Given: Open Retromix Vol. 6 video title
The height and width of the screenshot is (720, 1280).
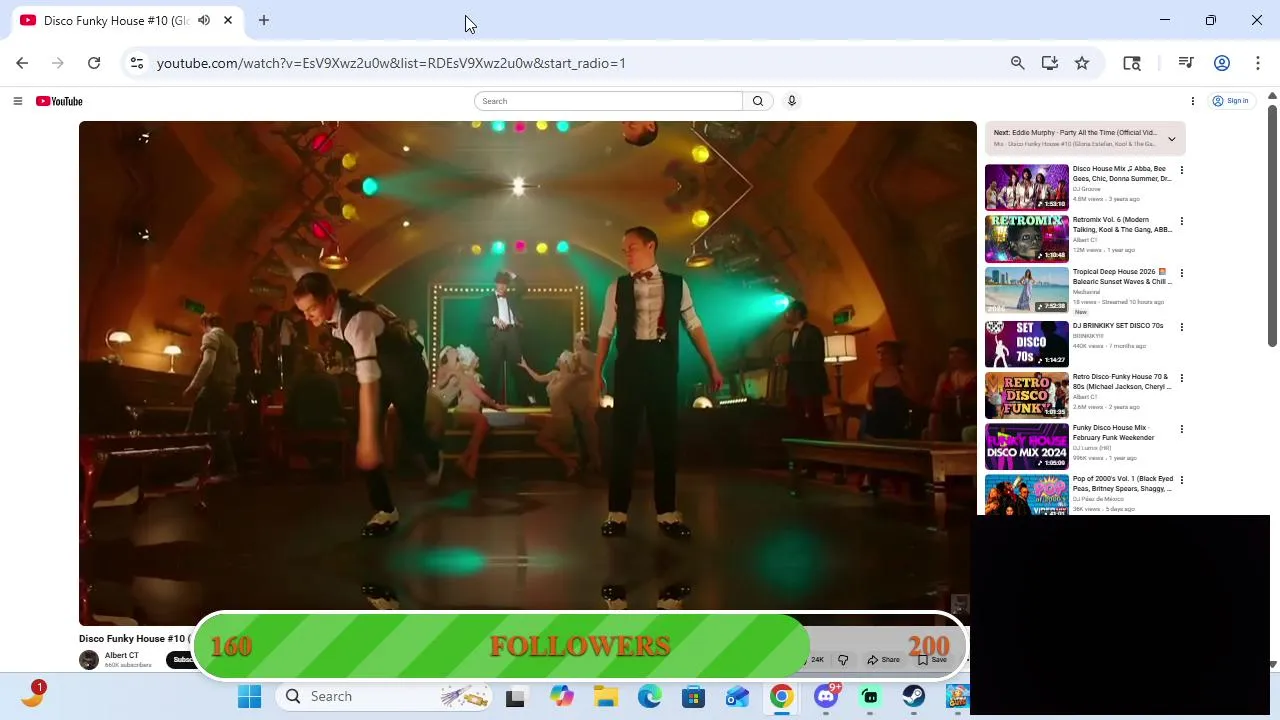Looking at the screenshot, I should pos(1122,225).
